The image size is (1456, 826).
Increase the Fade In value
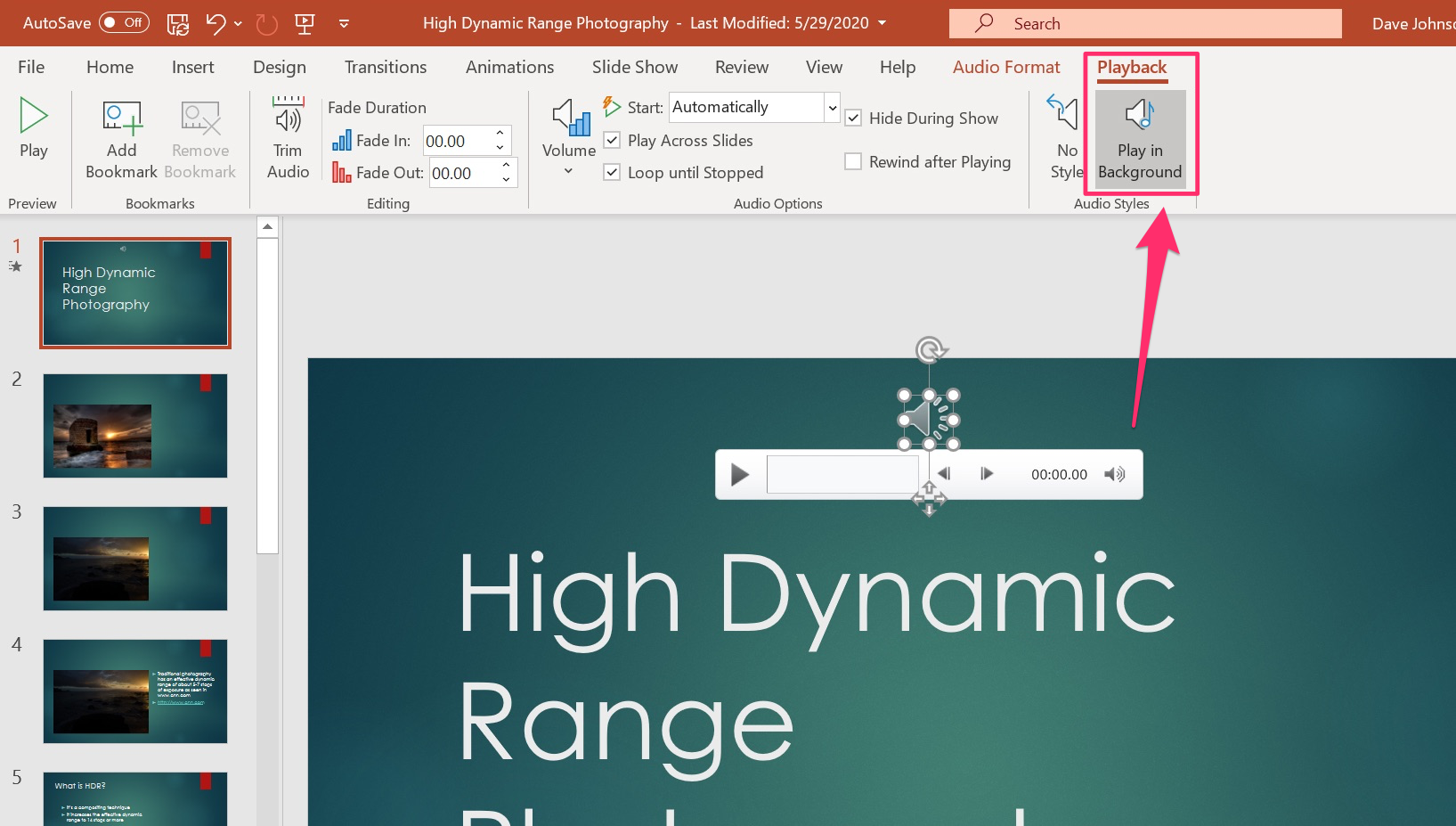[x=500, y=134]
